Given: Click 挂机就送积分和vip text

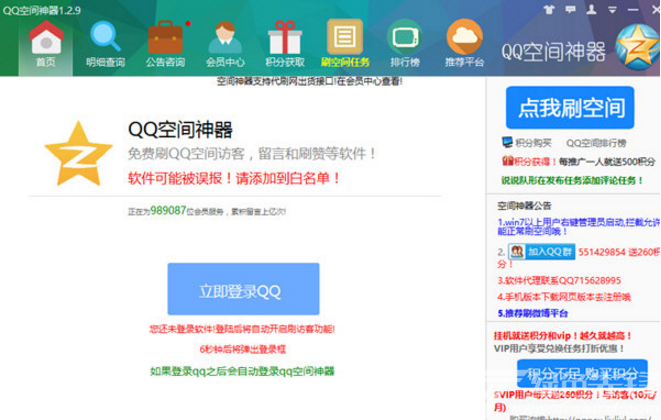Looking at the screenshot, I should pyautogui.click(x=563, y=336).
